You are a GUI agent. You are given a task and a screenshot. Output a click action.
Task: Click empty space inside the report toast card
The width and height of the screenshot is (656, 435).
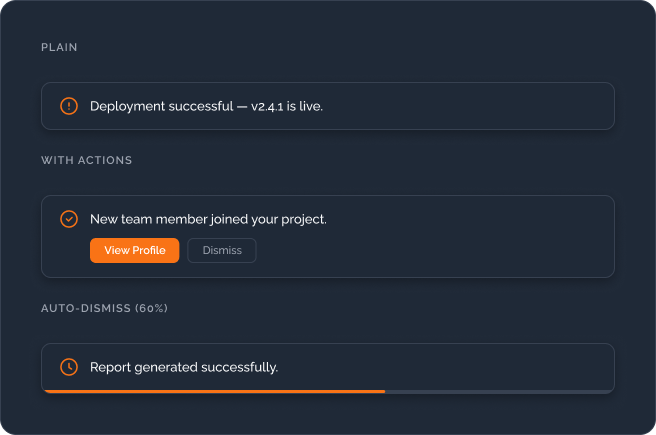coord(446,367)
